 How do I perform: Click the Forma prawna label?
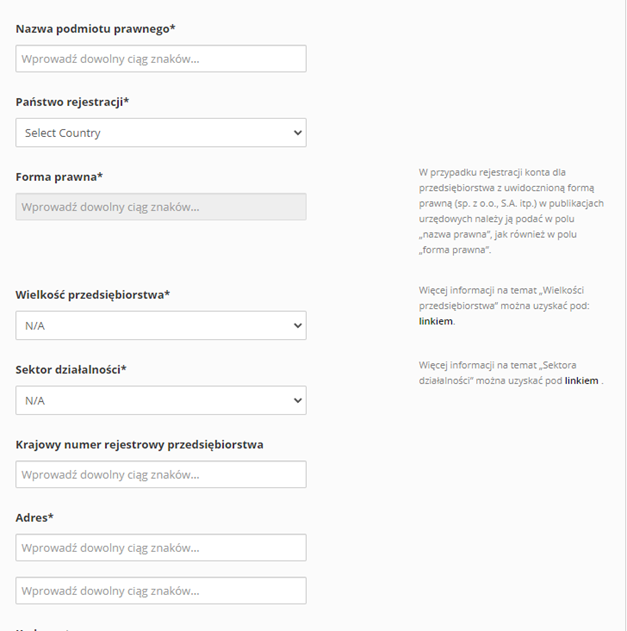click(59, 177)
